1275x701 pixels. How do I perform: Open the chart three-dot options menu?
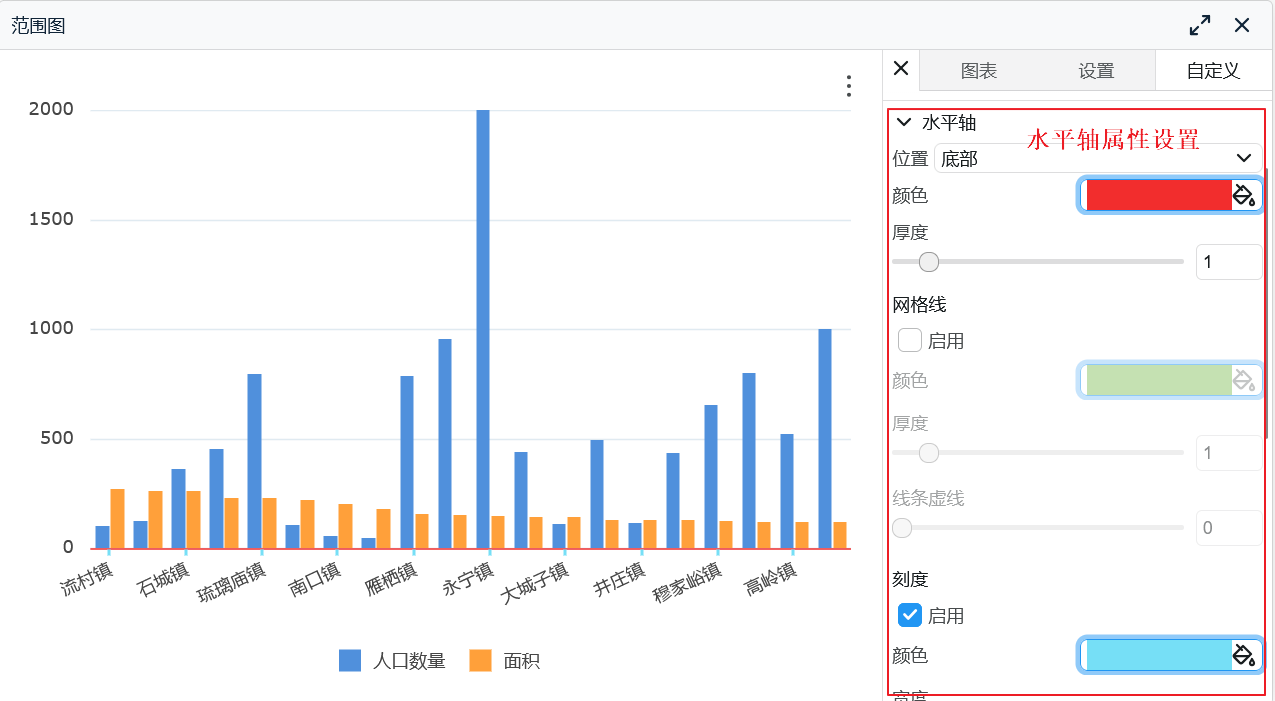(847, 86)
